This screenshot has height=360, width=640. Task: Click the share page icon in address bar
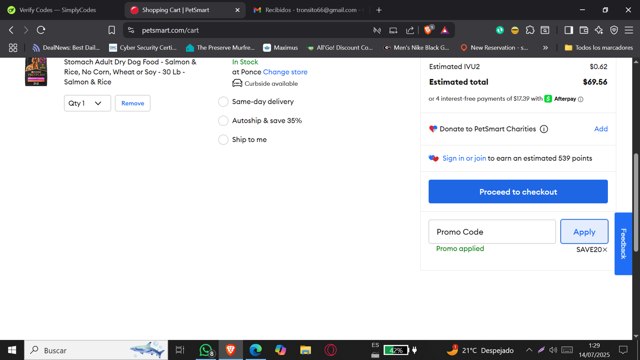coord(410,30)
